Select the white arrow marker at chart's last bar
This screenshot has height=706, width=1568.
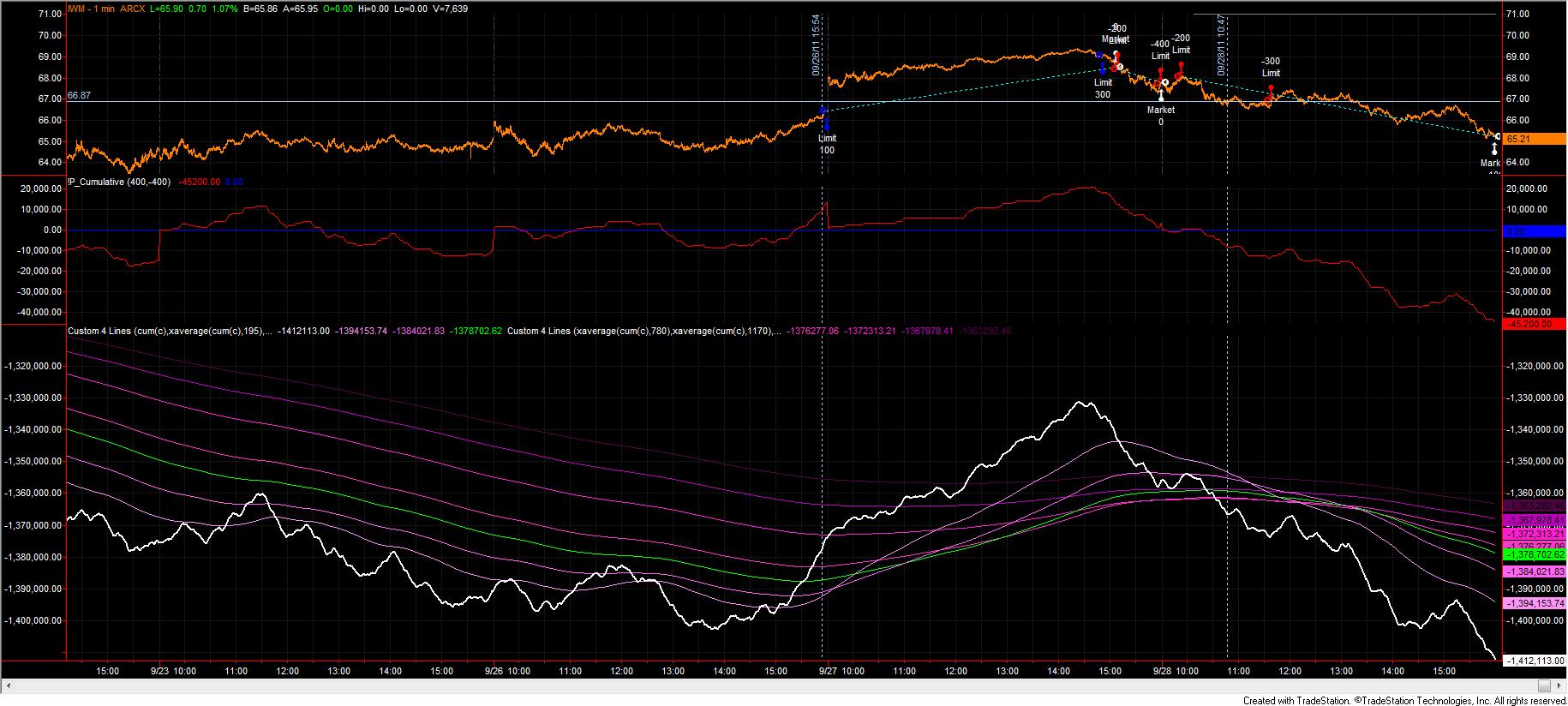pyautogui.click(x=1494, y=148)
